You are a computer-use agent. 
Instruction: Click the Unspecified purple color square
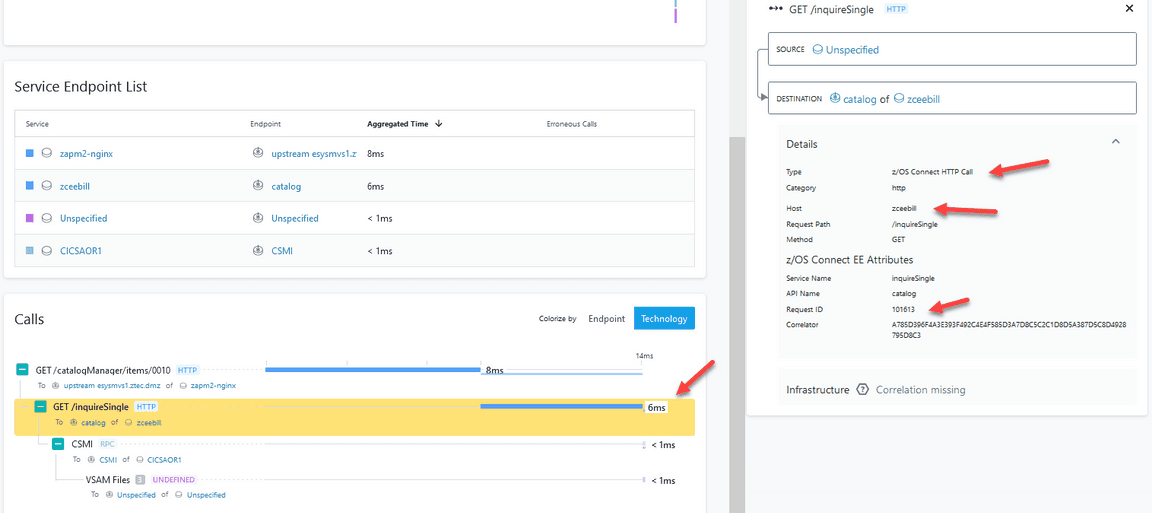coord(29,218)
